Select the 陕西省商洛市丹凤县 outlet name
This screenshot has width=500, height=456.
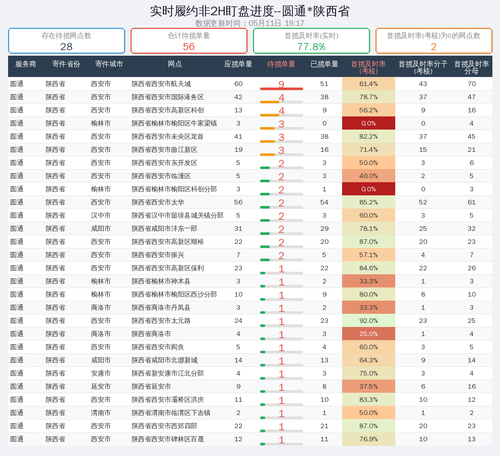(161, 308)
